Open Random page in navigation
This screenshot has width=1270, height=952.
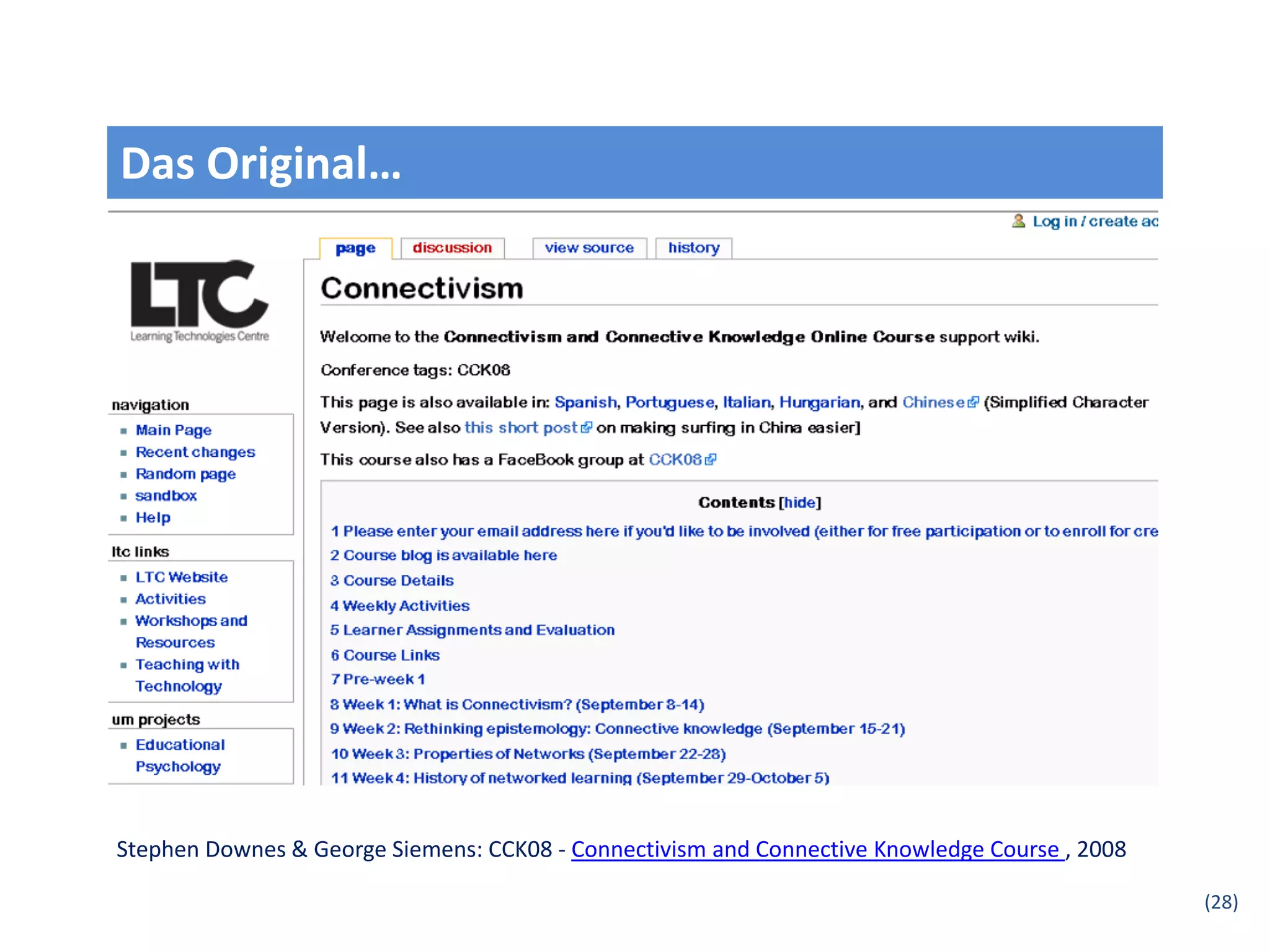185,474
